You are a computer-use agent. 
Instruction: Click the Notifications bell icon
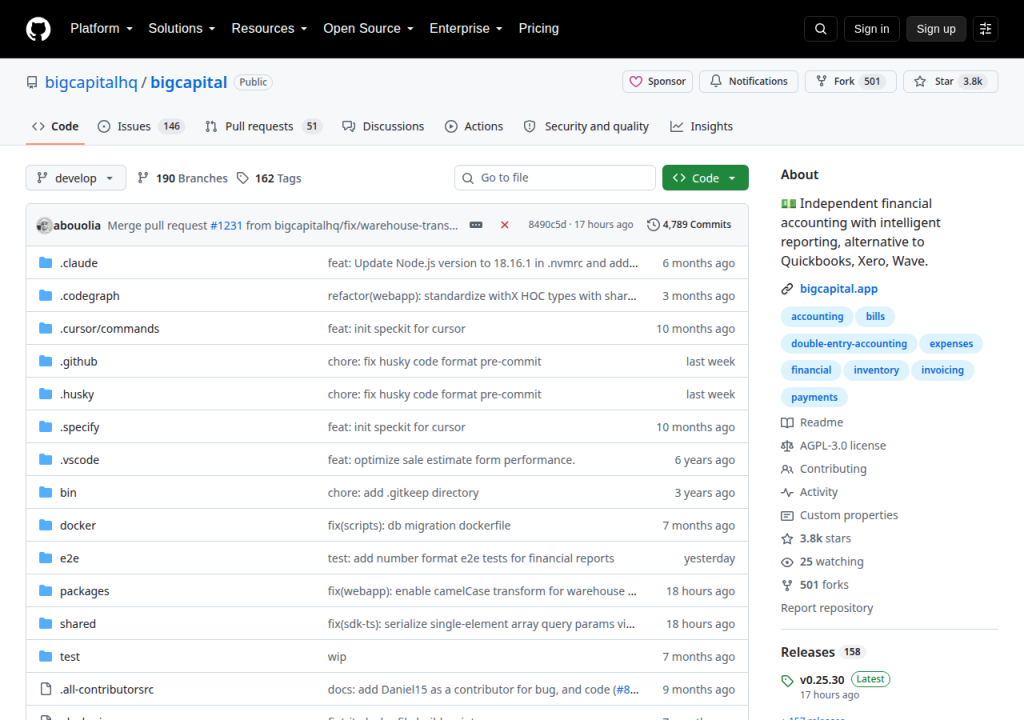716,81
